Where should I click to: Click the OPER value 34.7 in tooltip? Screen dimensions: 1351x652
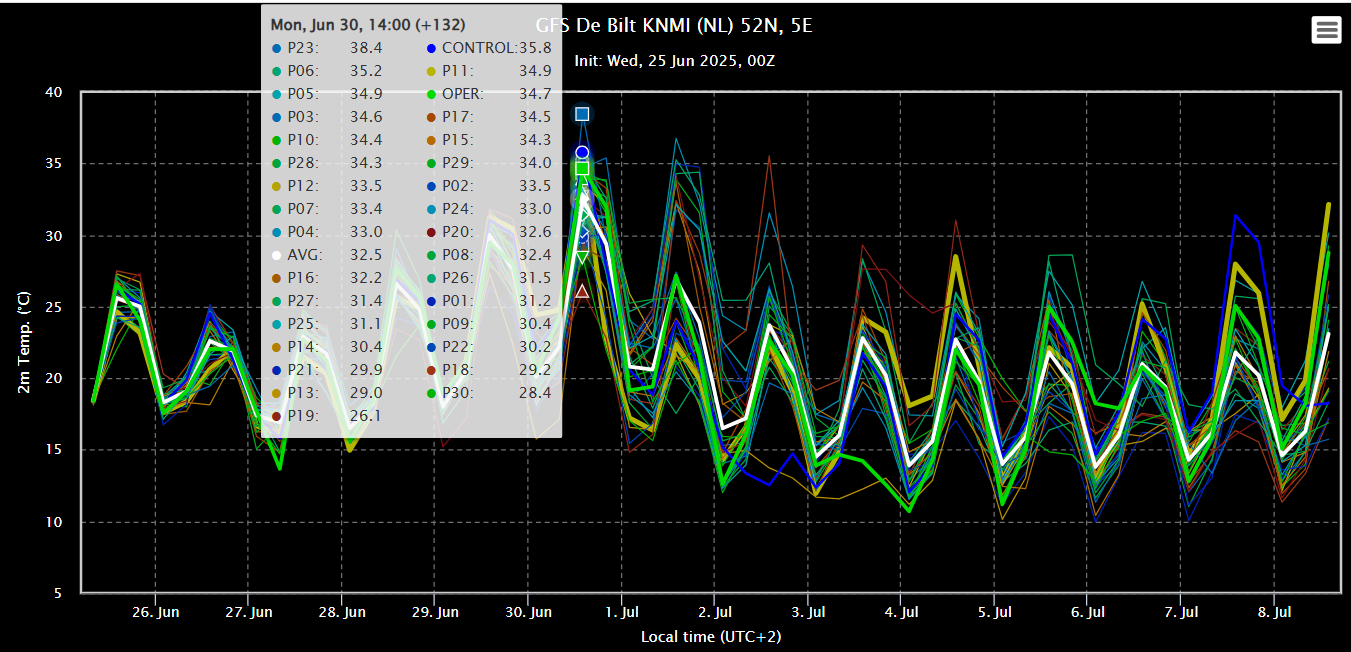pyautogui.click(x=535, y=93)
